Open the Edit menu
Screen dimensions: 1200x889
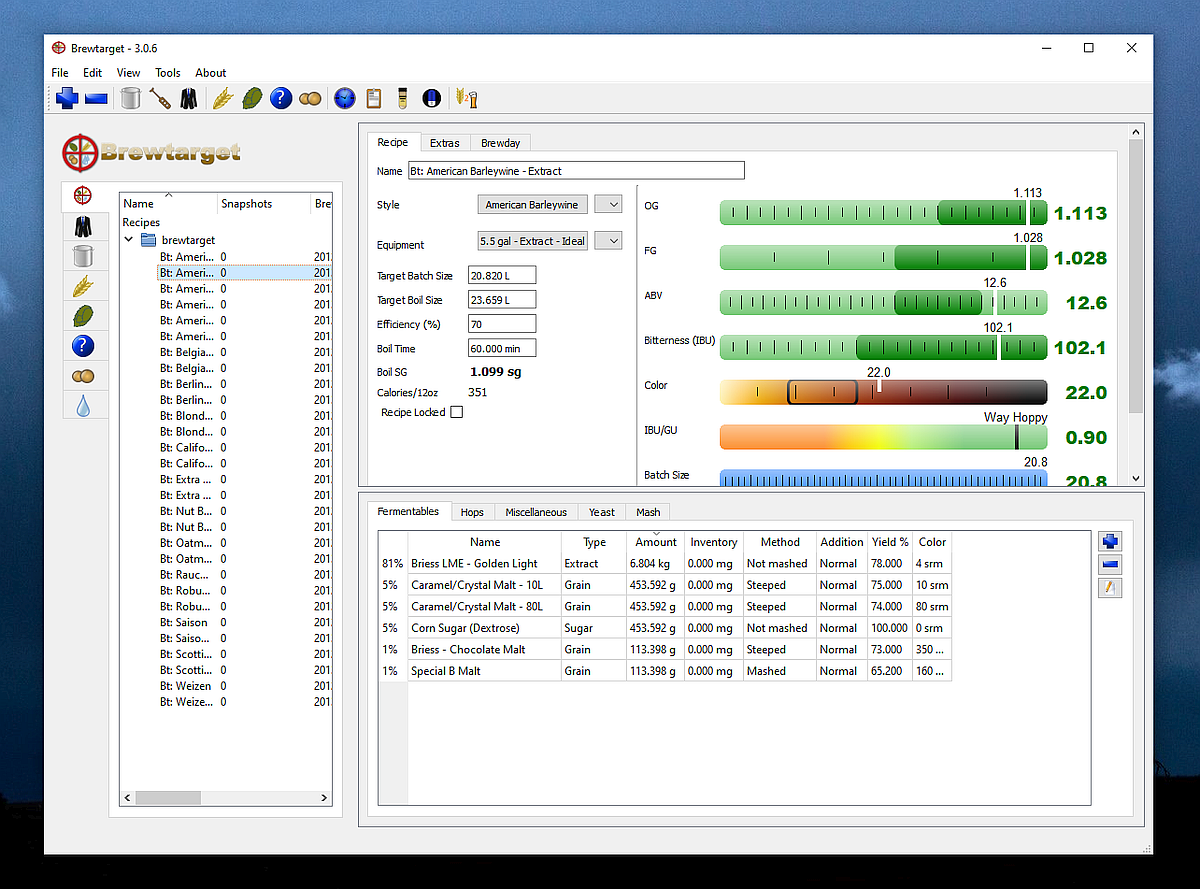tap(92, 73)
